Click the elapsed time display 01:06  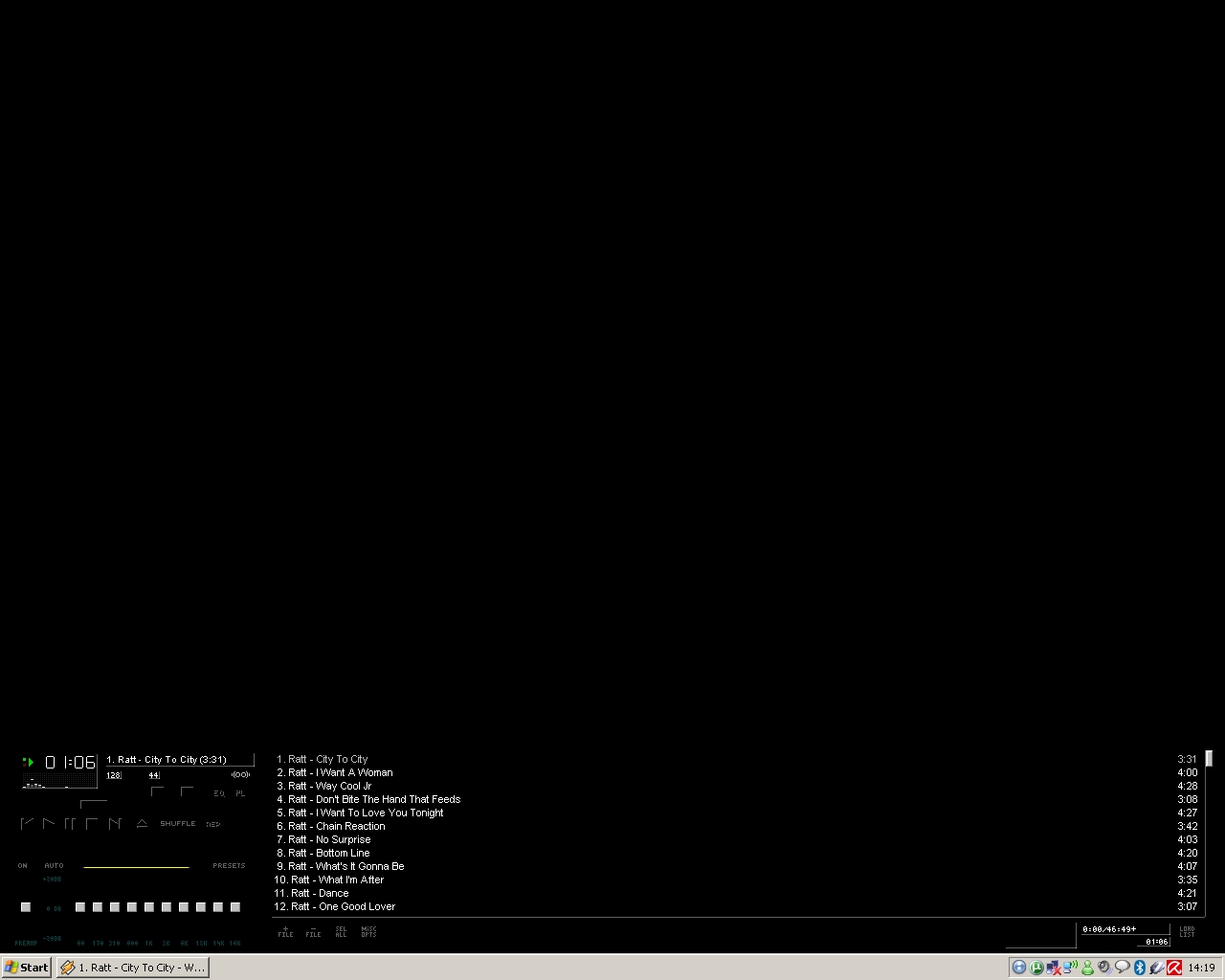pyautogui.click(x=70, y=762)
